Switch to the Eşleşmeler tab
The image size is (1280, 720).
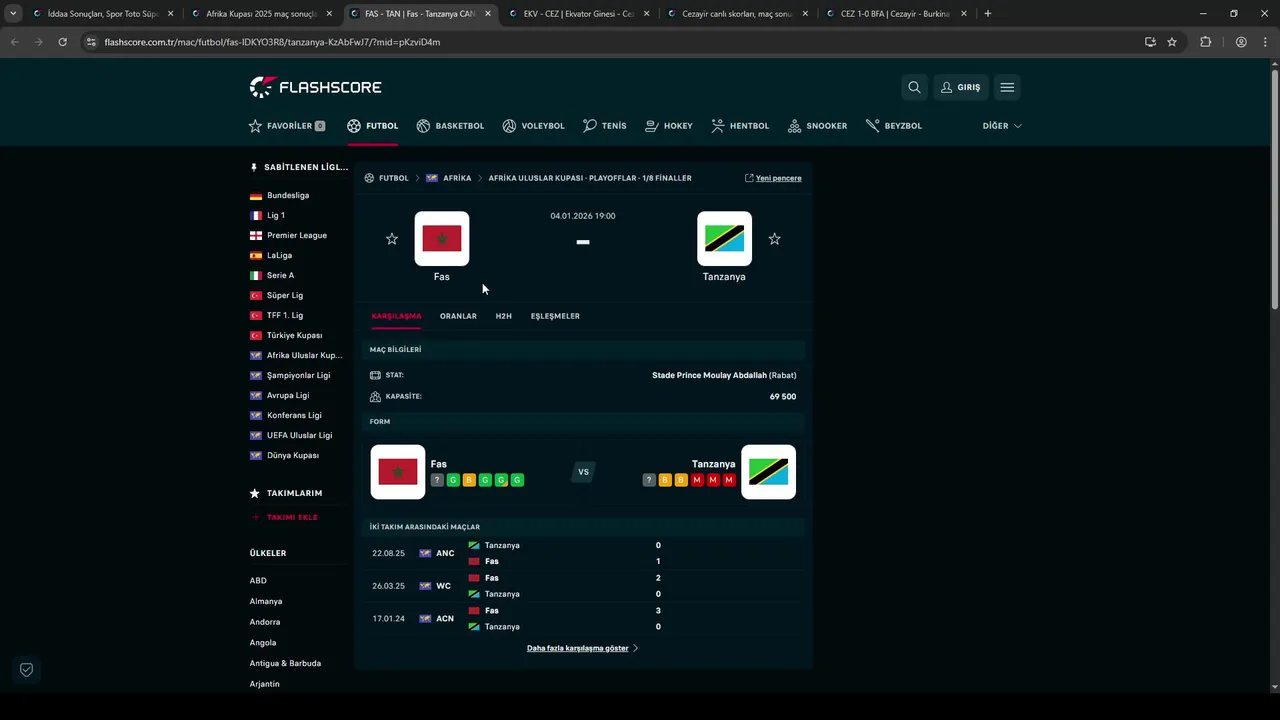click(x=555, y=316)
